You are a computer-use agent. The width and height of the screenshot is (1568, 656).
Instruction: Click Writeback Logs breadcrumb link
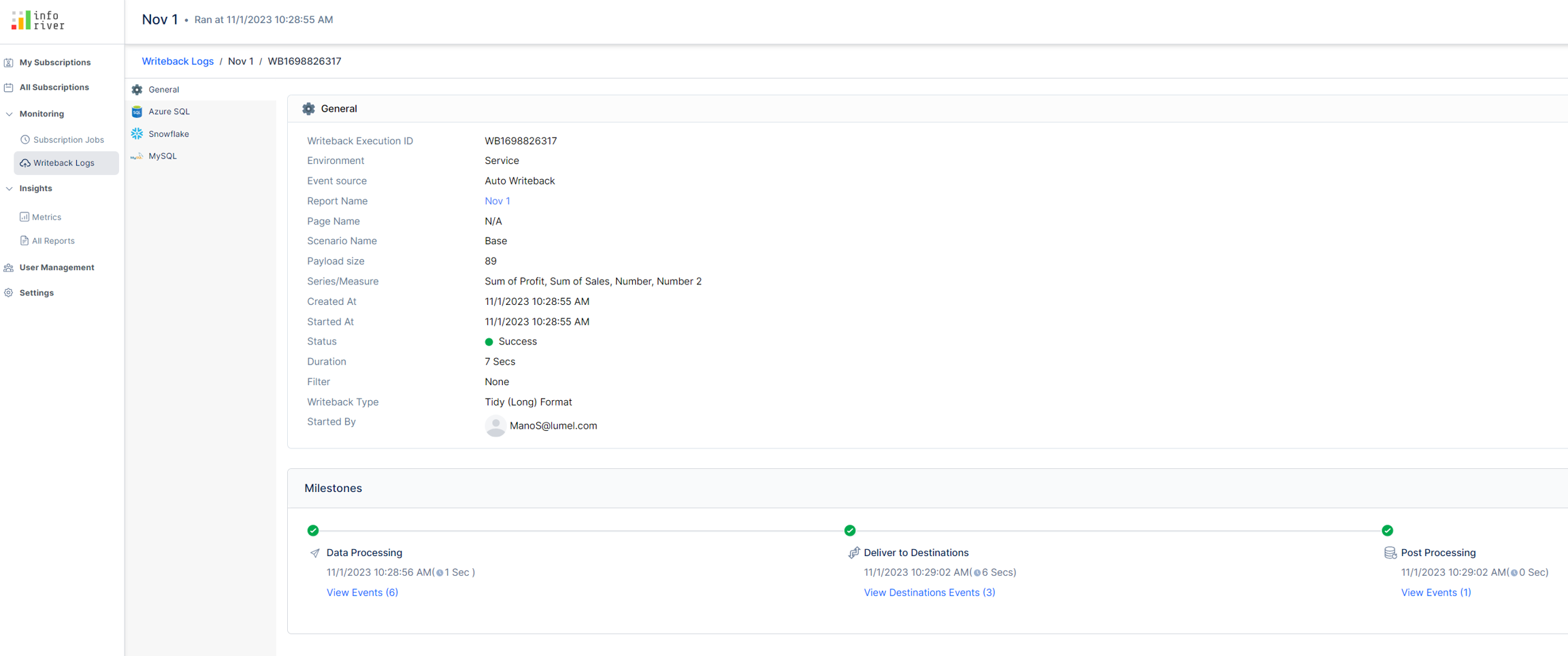[177, 61]
